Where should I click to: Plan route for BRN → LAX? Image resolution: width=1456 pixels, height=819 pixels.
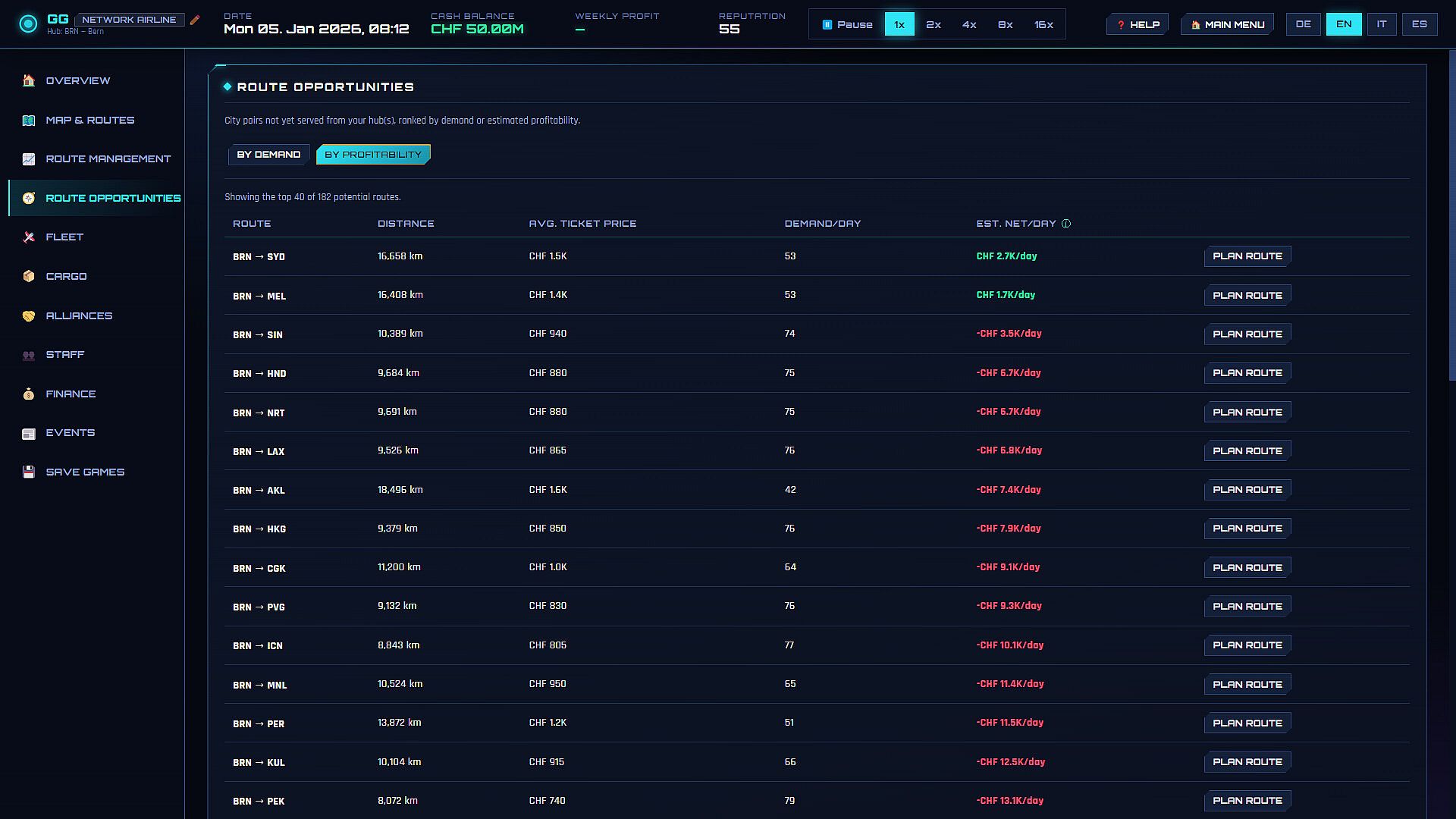[1247, 450]
